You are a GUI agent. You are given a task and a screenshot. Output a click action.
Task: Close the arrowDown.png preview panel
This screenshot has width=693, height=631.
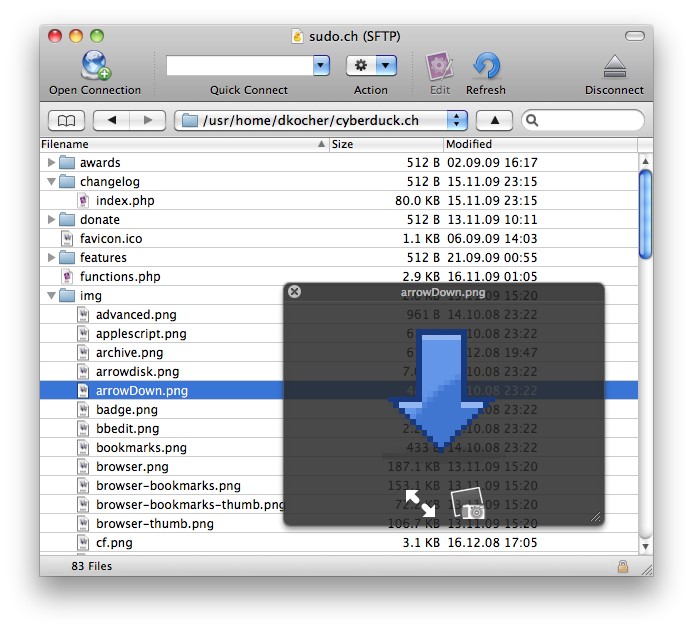point(294,292)
